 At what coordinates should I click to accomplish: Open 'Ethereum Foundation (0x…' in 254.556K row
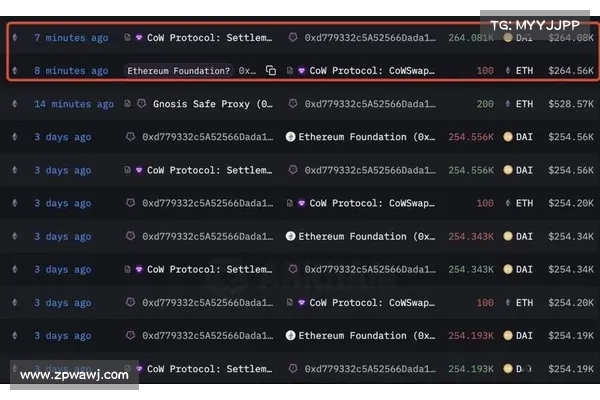[x=367, y=137]
